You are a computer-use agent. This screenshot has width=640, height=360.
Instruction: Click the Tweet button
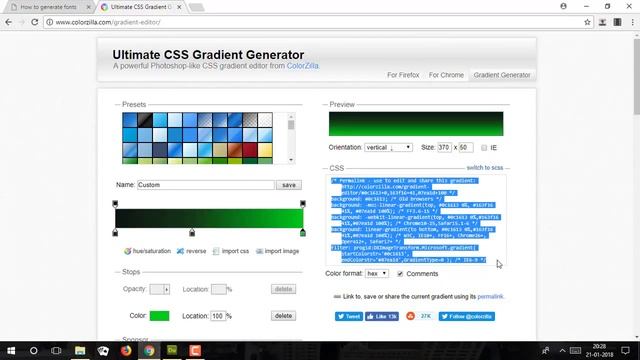tap(349, 316)
